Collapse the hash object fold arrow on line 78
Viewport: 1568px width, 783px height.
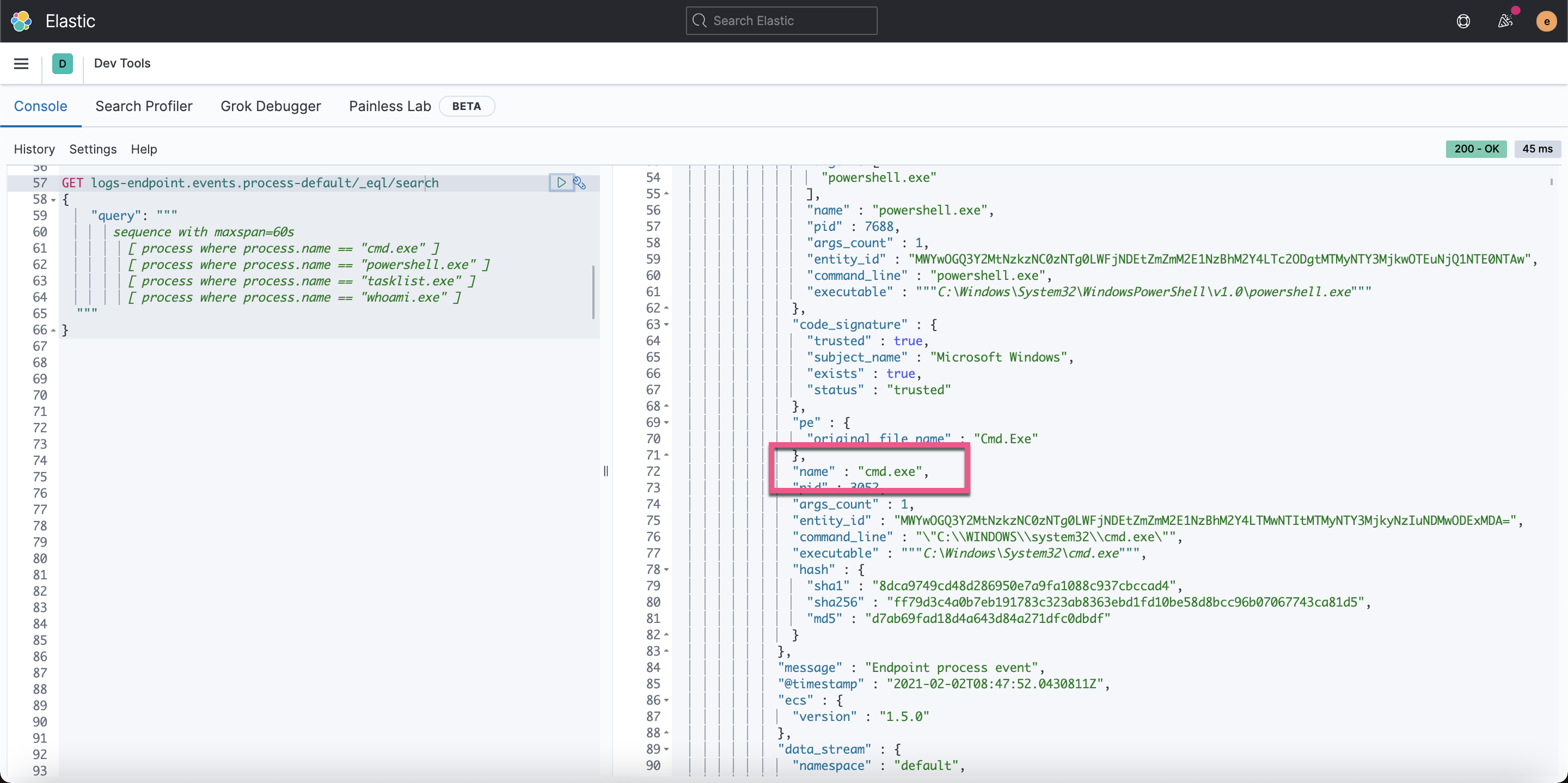[666, 570]
